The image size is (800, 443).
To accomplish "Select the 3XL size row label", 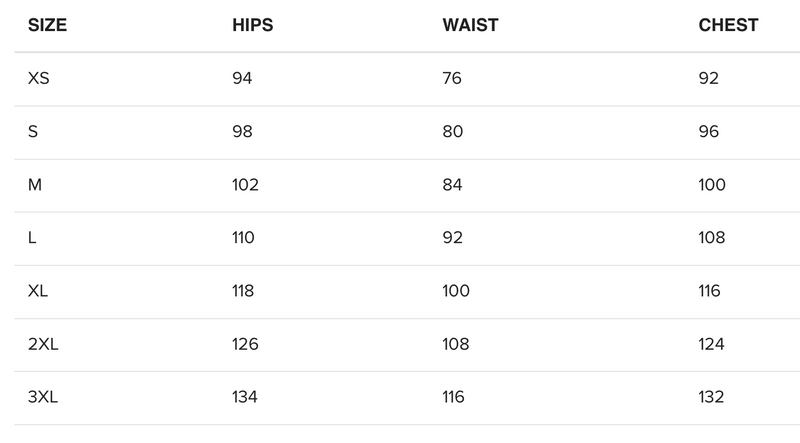I will (x=44, y=397).
